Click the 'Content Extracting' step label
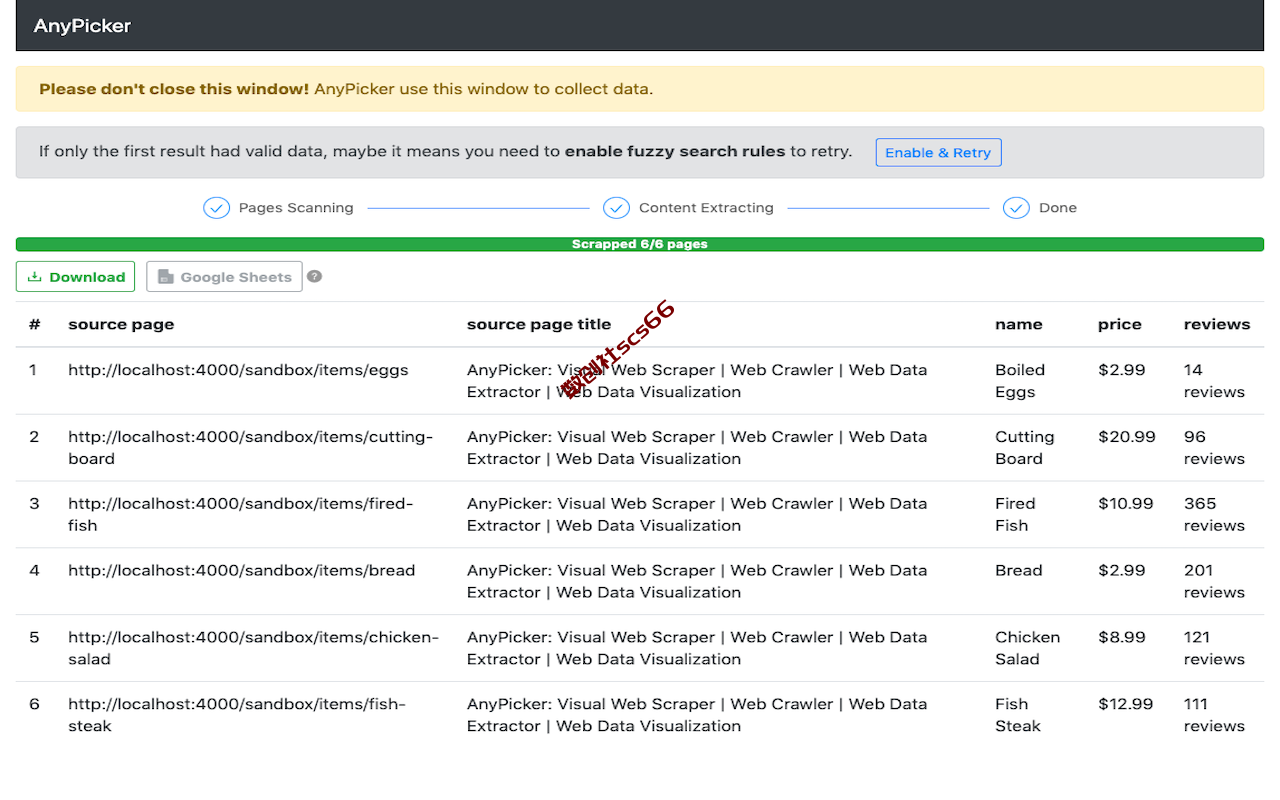 (x=706, y=208)
